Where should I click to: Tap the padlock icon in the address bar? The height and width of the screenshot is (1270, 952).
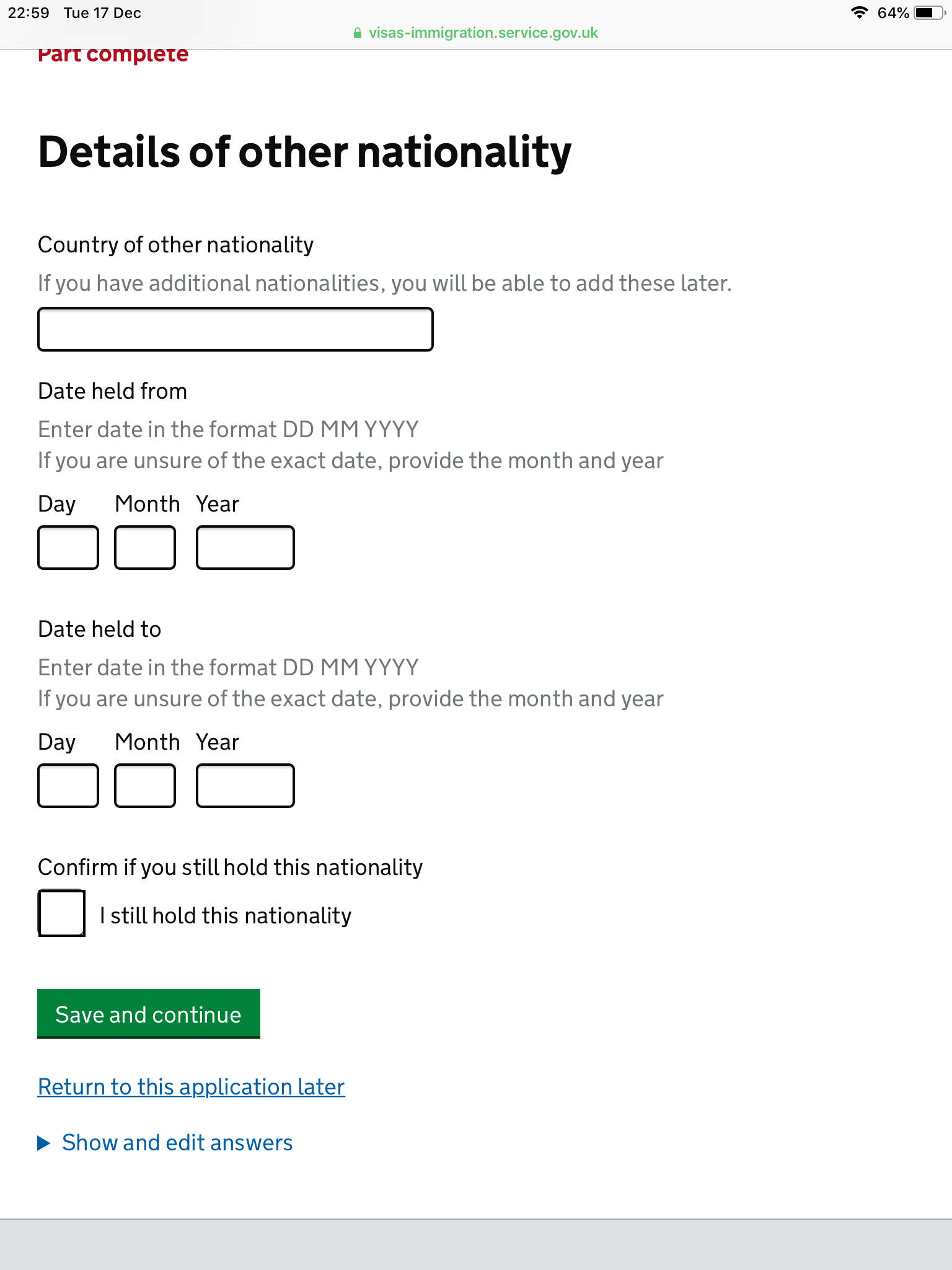(x=357, y=33)
